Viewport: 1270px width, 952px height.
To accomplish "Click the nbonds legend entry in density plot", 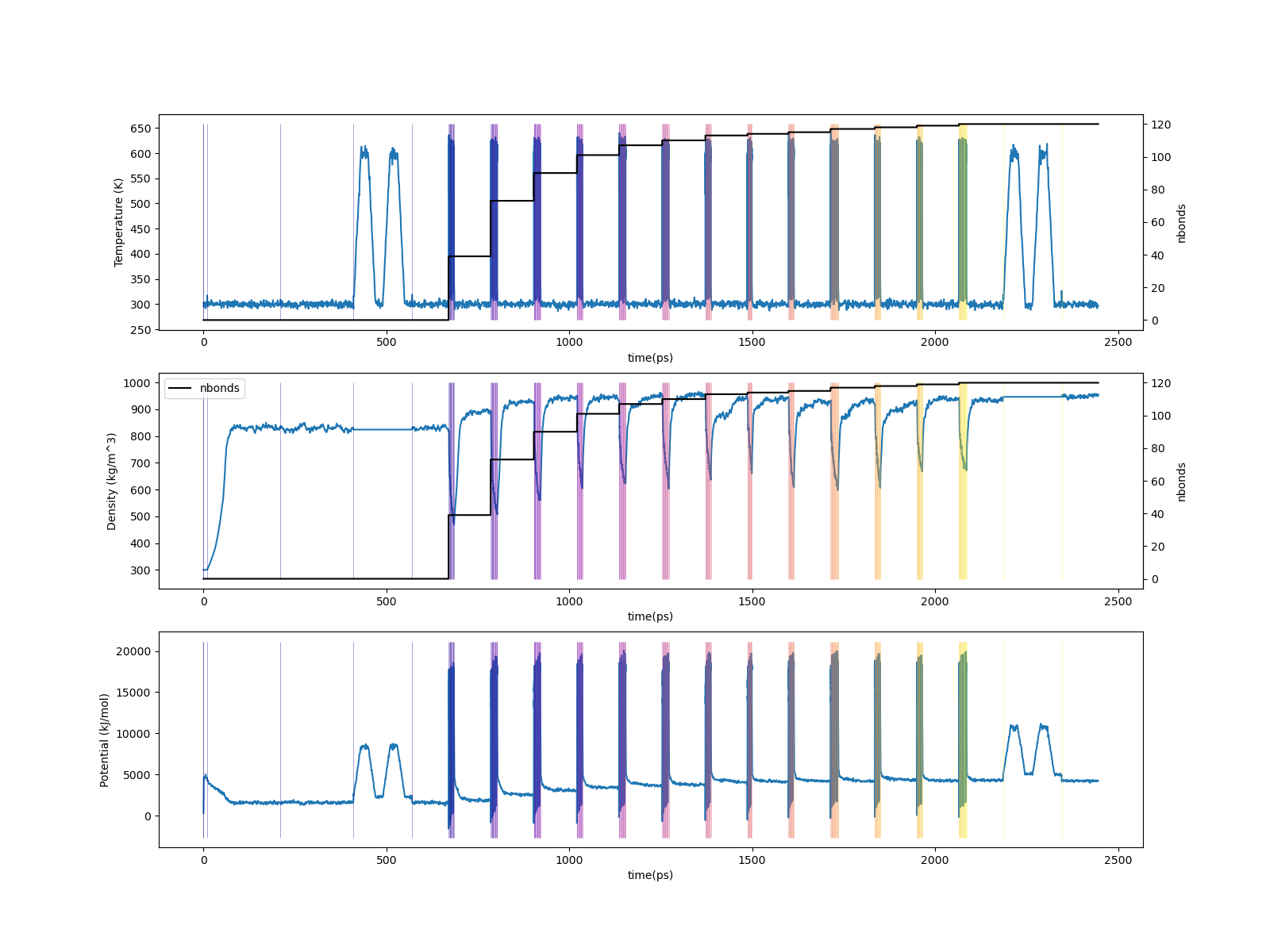I will pyautogui.click(x=219, y=389).
